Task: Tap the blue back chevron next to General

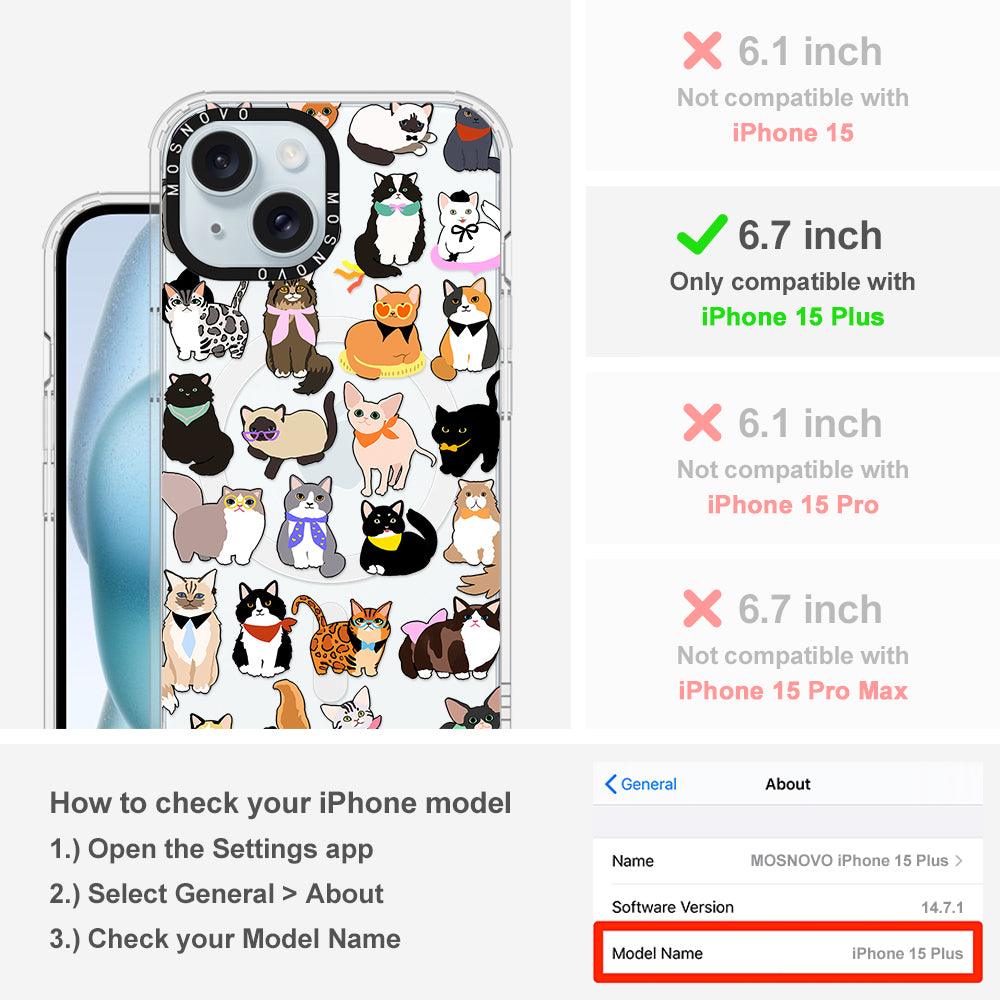Action: click(610, 784)
